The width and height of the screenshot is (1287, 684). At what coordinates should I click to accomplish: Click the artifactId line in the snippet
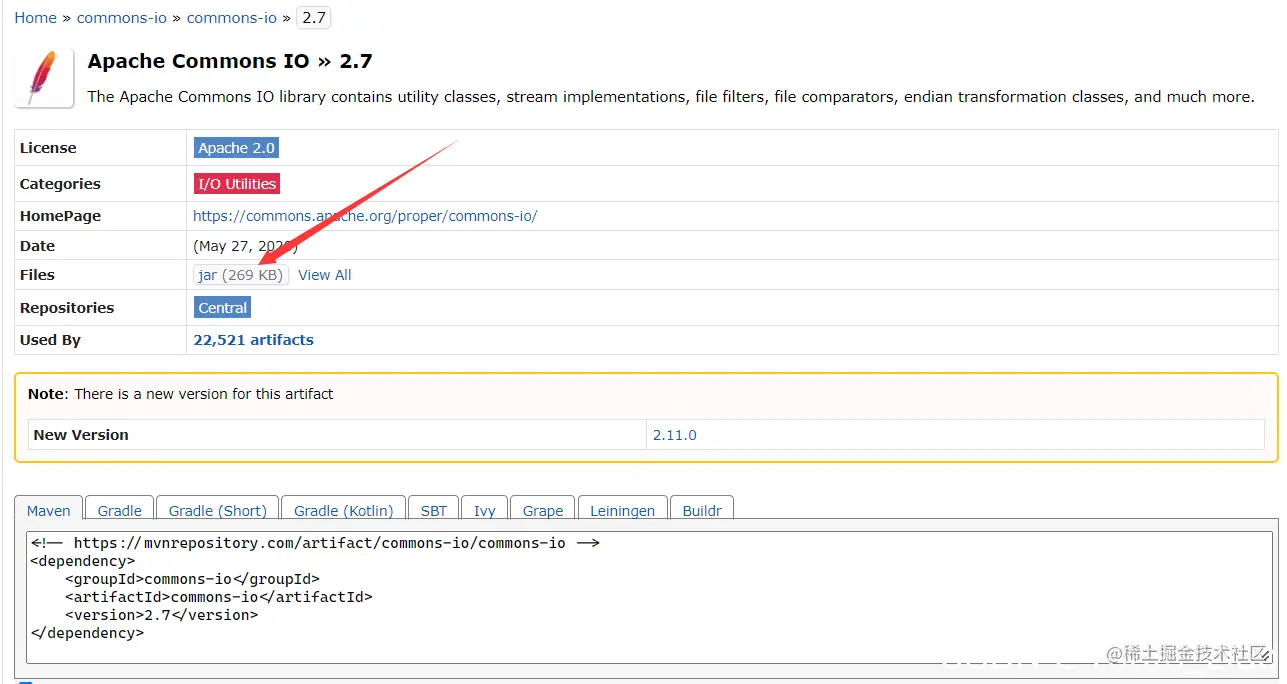coord(218,597)
